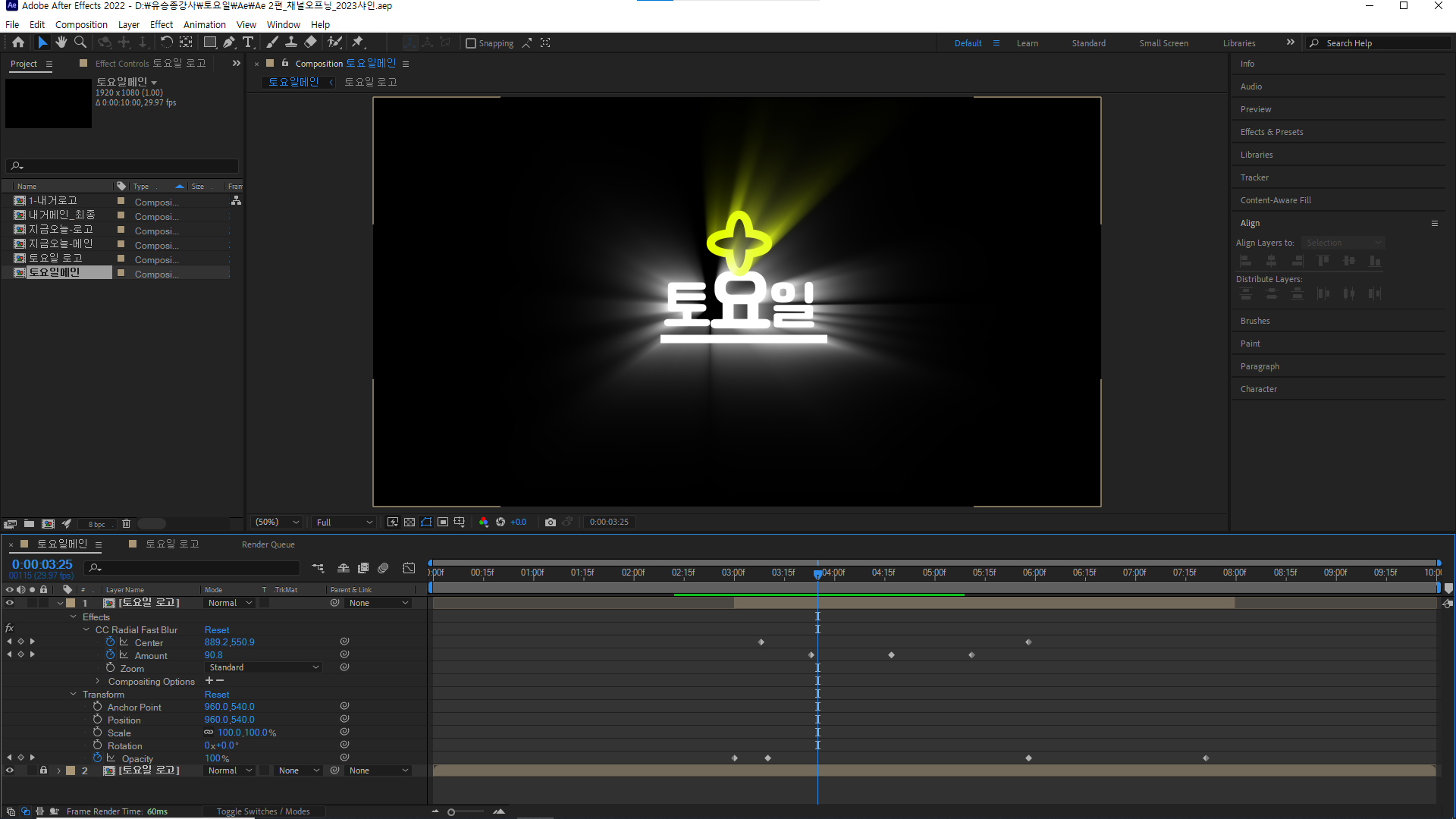
Task: Select the Hand tool
Action: [61, 42]
